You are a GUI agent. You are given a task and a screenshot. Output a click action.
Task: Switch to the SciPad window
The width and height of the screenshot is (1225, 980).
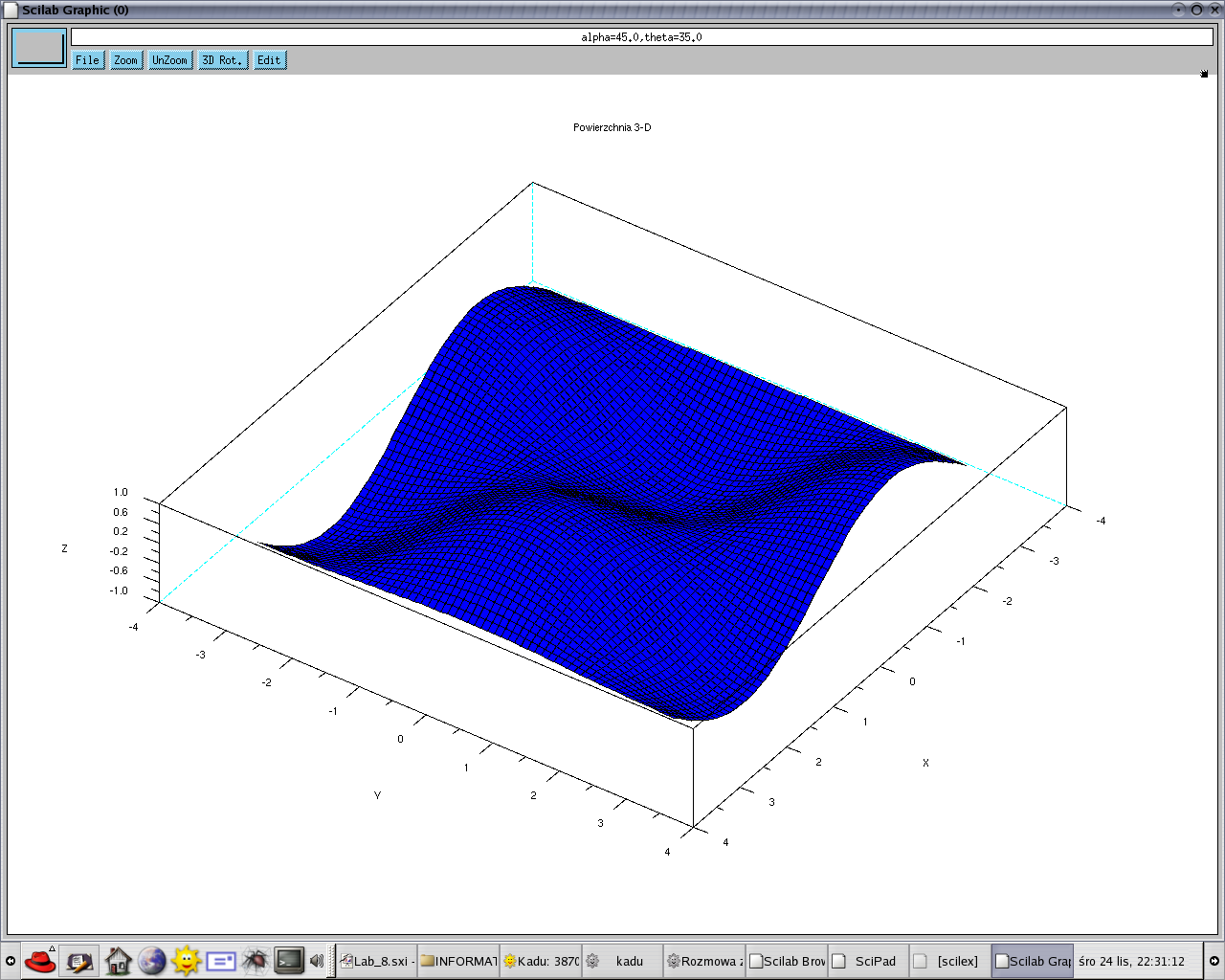tap(870, 961)
